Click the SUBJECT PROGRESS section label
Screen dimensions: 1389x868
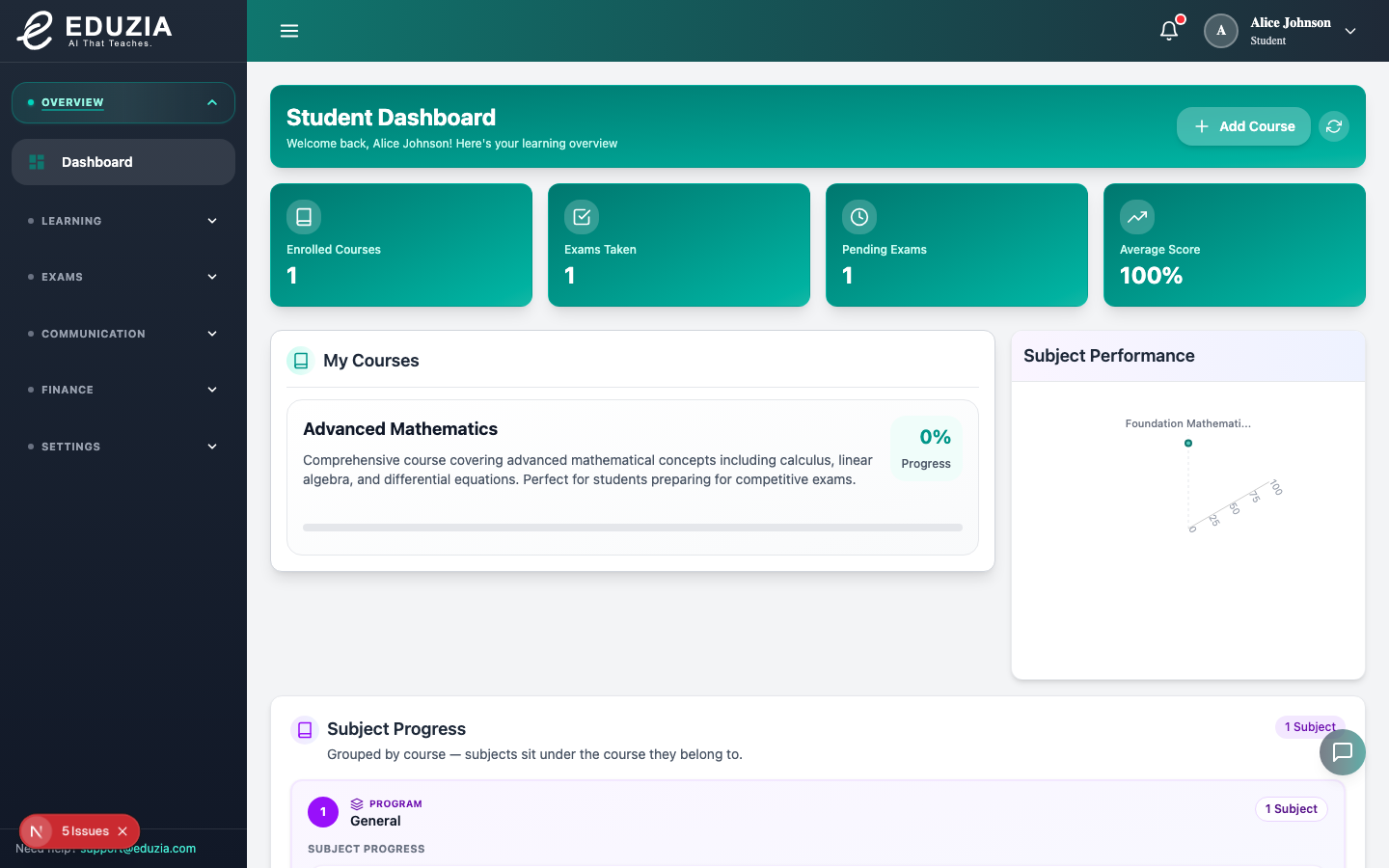click(x=367, y=849)
